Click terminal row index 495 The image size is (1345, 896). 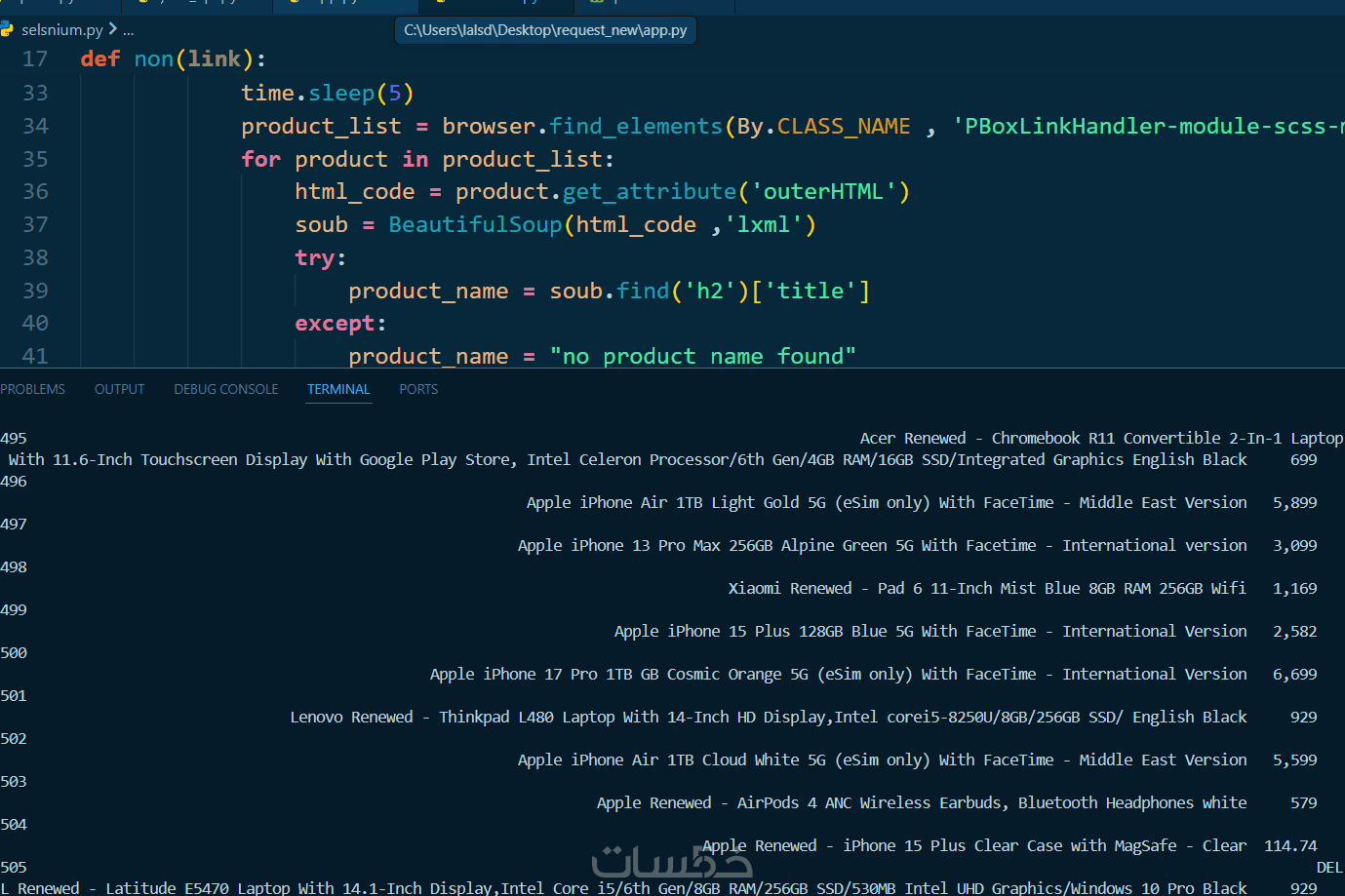[x=14, y=439]
